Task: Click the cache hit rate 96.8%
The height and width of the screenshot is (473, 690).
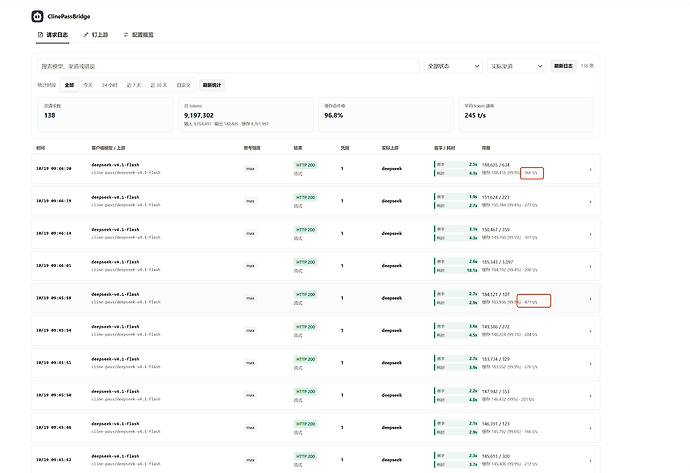Action: click(x=334, y=115)
